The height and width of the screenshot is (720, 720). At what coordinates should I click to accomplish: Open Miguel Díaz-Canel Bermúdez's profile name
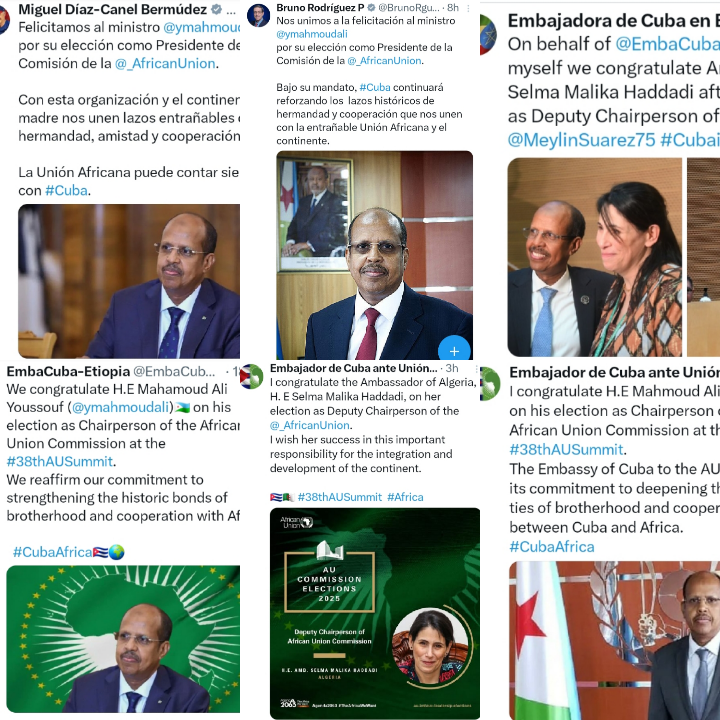(112, 9)
